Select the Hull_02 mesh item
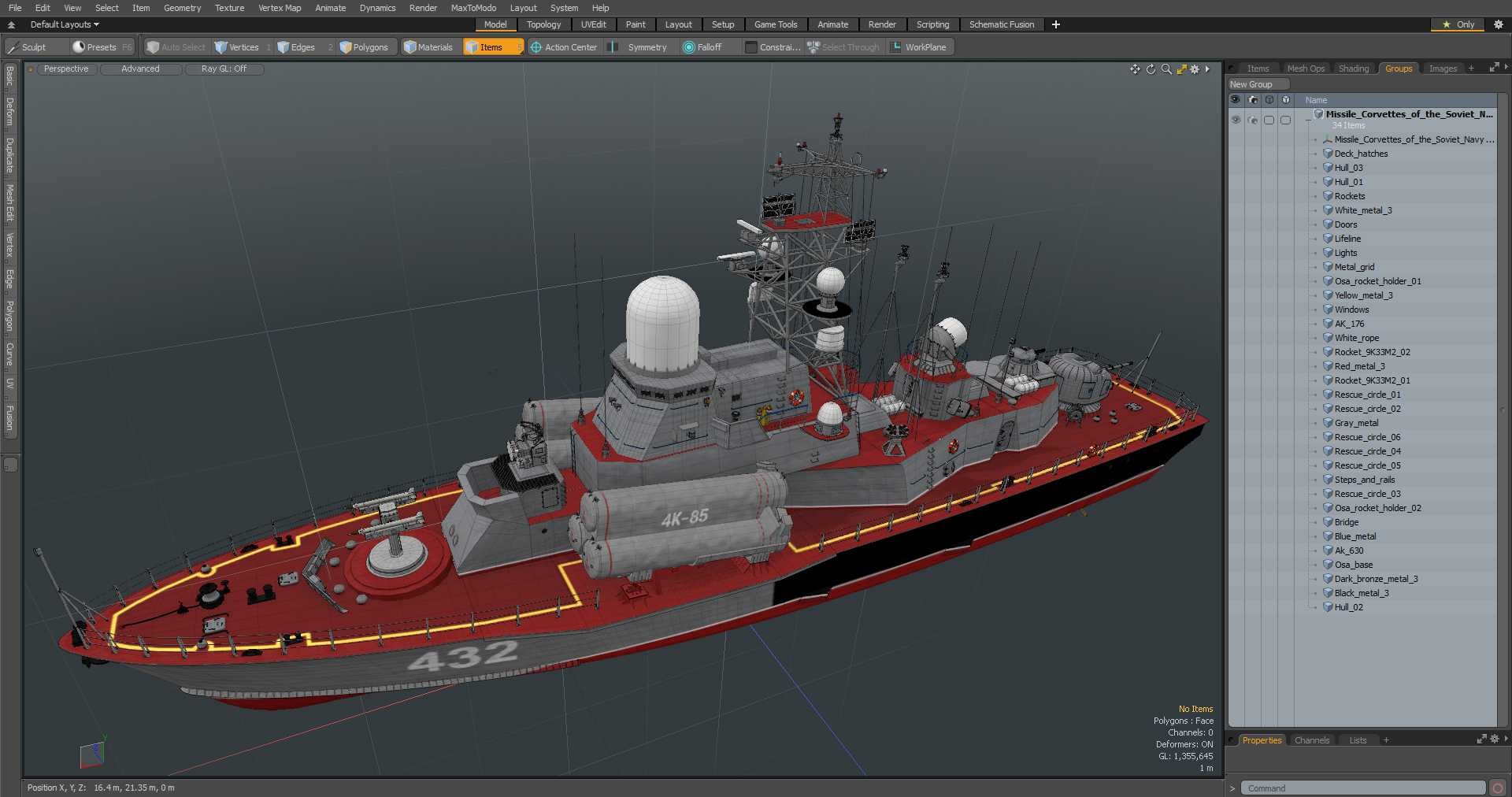Image resolution: width=1512 pixels, height=797 pixels. pos(1348,607)
